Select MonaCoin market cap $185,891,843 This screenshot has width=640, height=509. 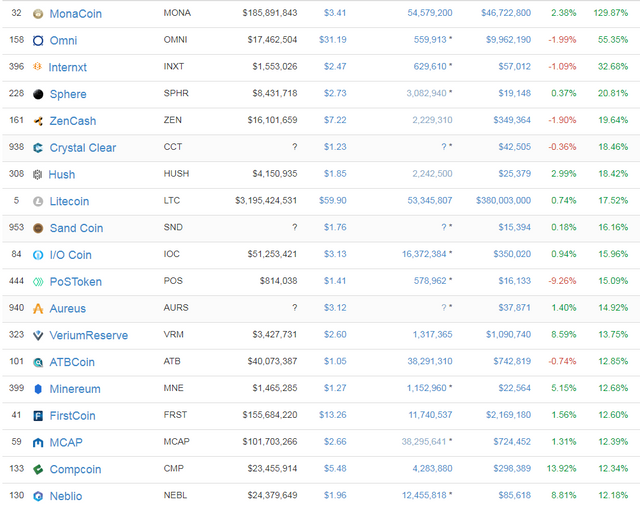tap(270, 13)
